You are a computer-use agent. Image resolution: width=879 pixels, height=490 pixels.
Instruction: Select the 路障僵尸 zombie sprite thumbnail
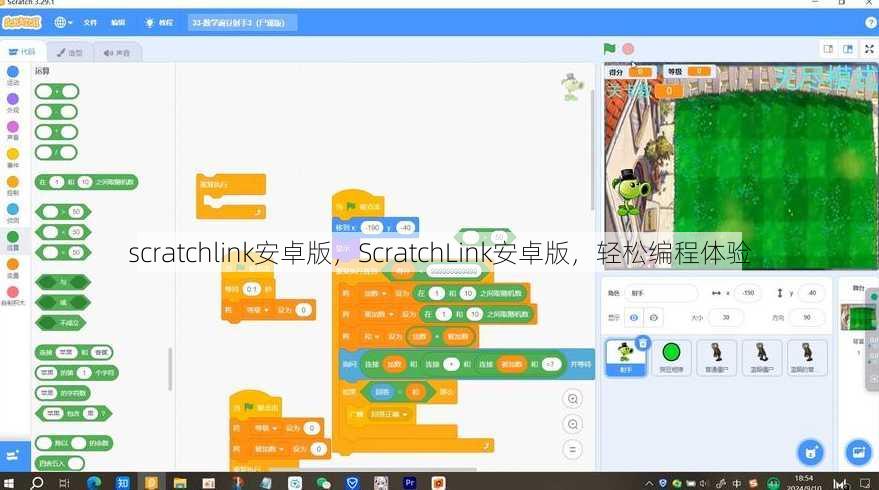click(x=762, y=358)
